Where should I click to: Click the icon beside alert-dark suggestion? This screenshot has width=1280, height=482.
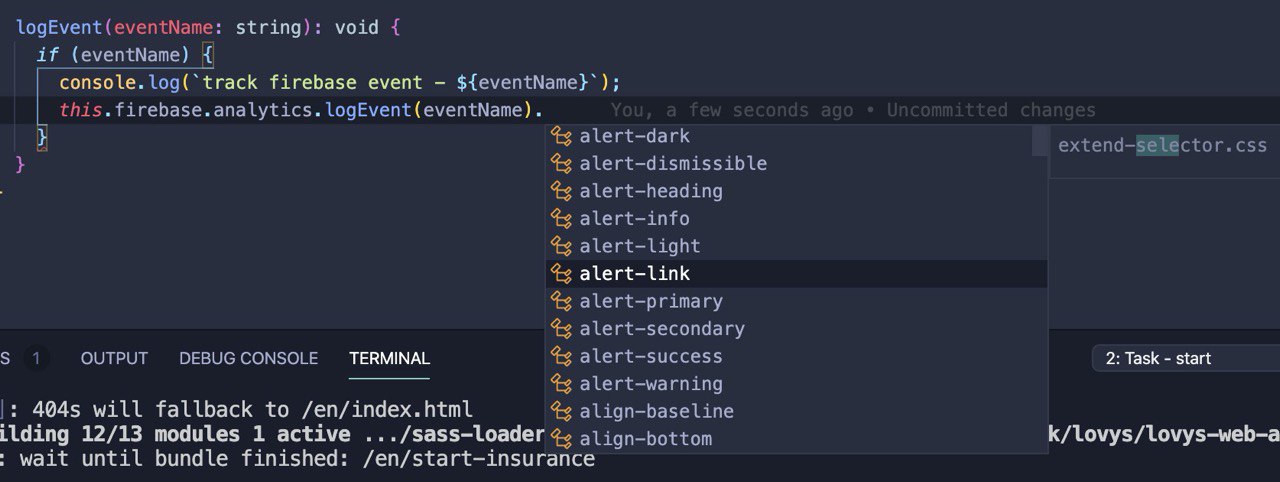[x=562, y=136]
